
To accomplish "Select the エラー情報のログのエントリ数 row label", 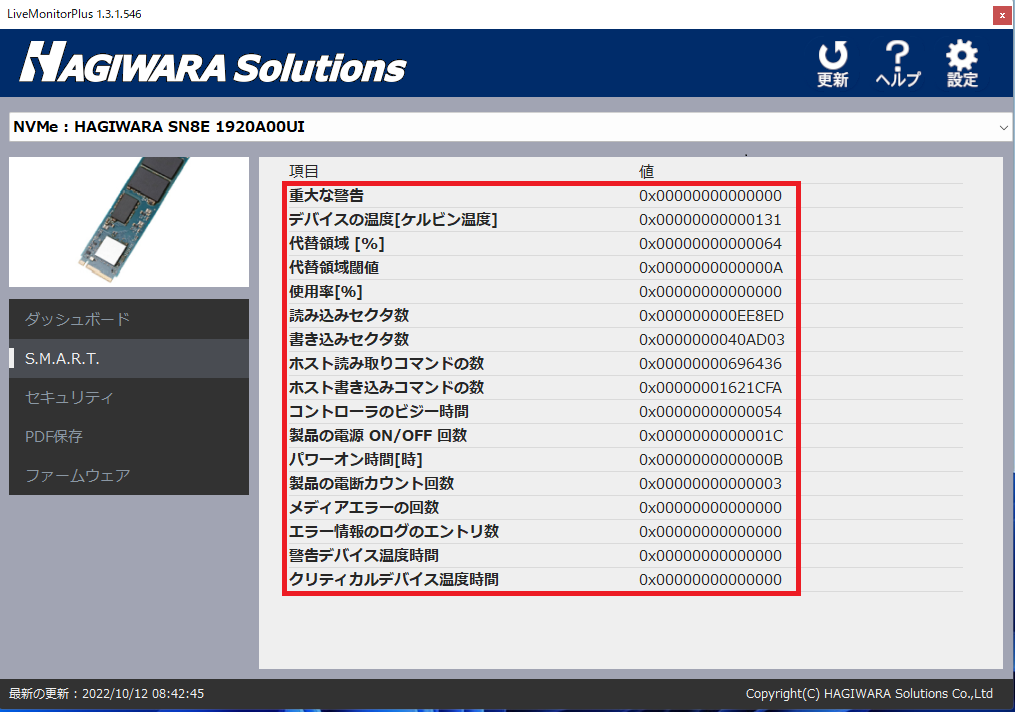I will pyautogui.click(x=394, y=531).
